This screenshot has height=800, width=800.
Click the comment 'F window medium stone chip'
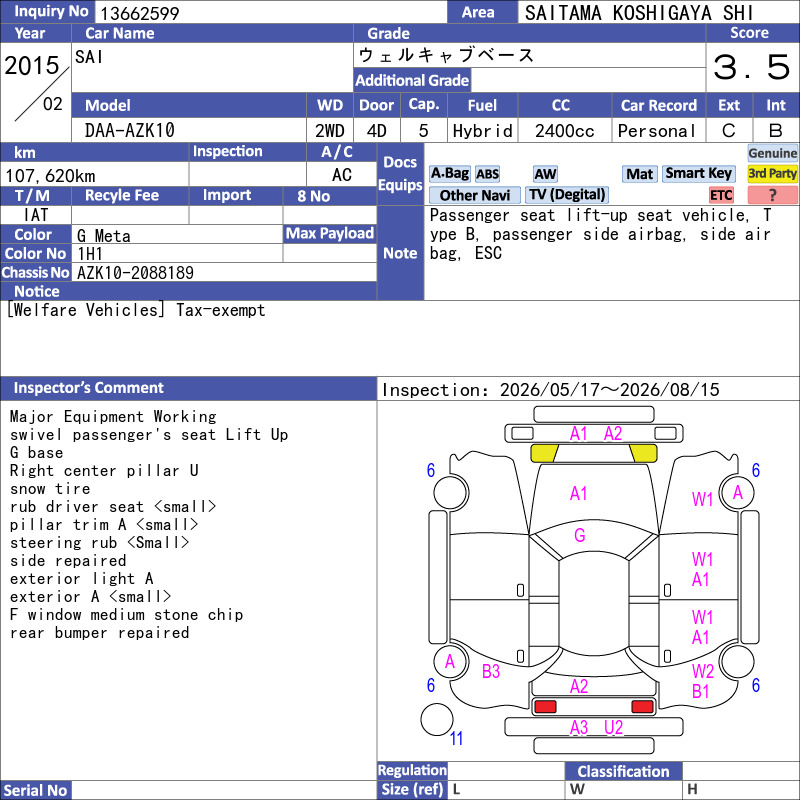pos(127,614)
